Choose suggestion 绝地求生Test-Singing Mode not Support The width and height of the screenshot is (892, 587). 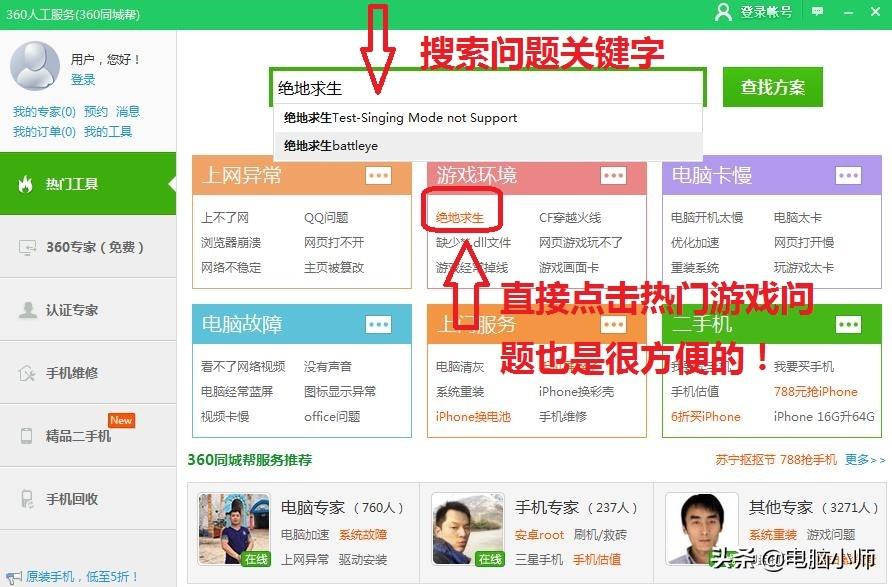(488, 118)
